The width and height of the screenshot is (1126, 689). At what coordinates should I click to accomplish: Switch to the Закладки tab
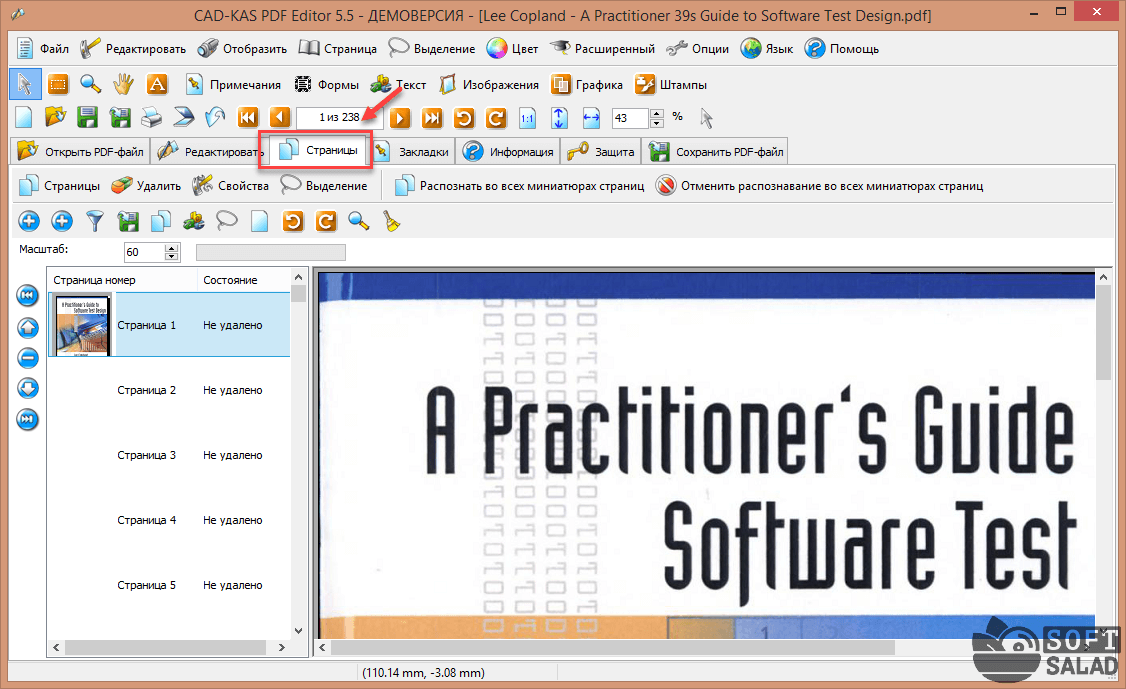pos(412,152)
